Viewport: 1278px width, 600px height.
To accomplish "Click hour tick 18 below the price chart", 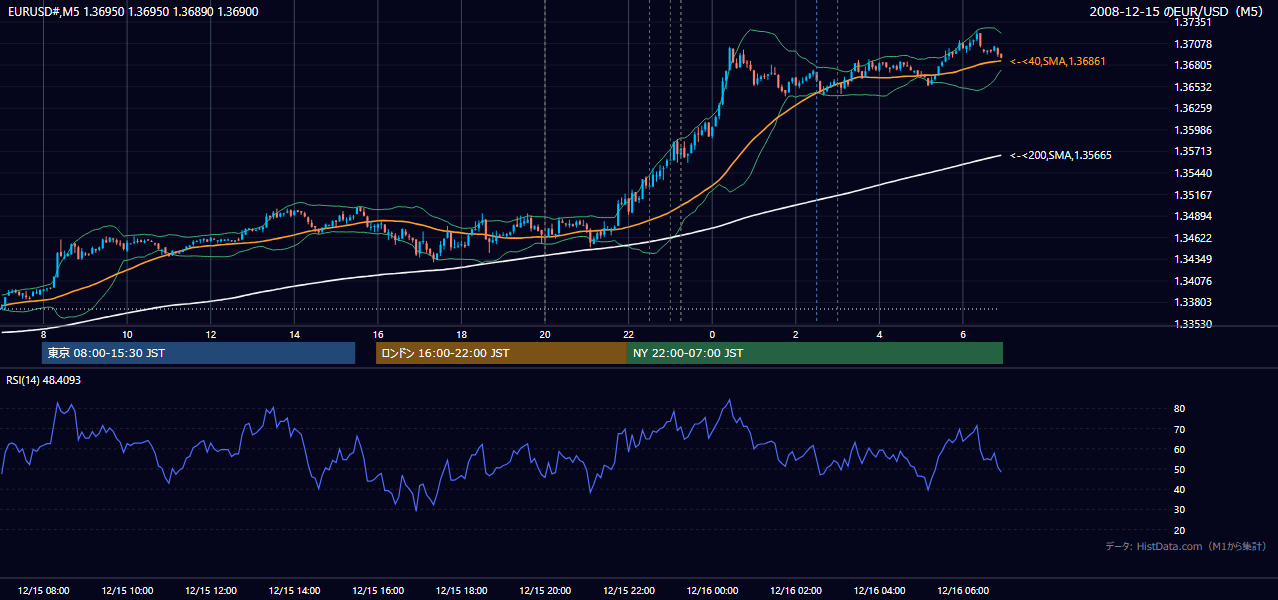I will coord(461,334).
